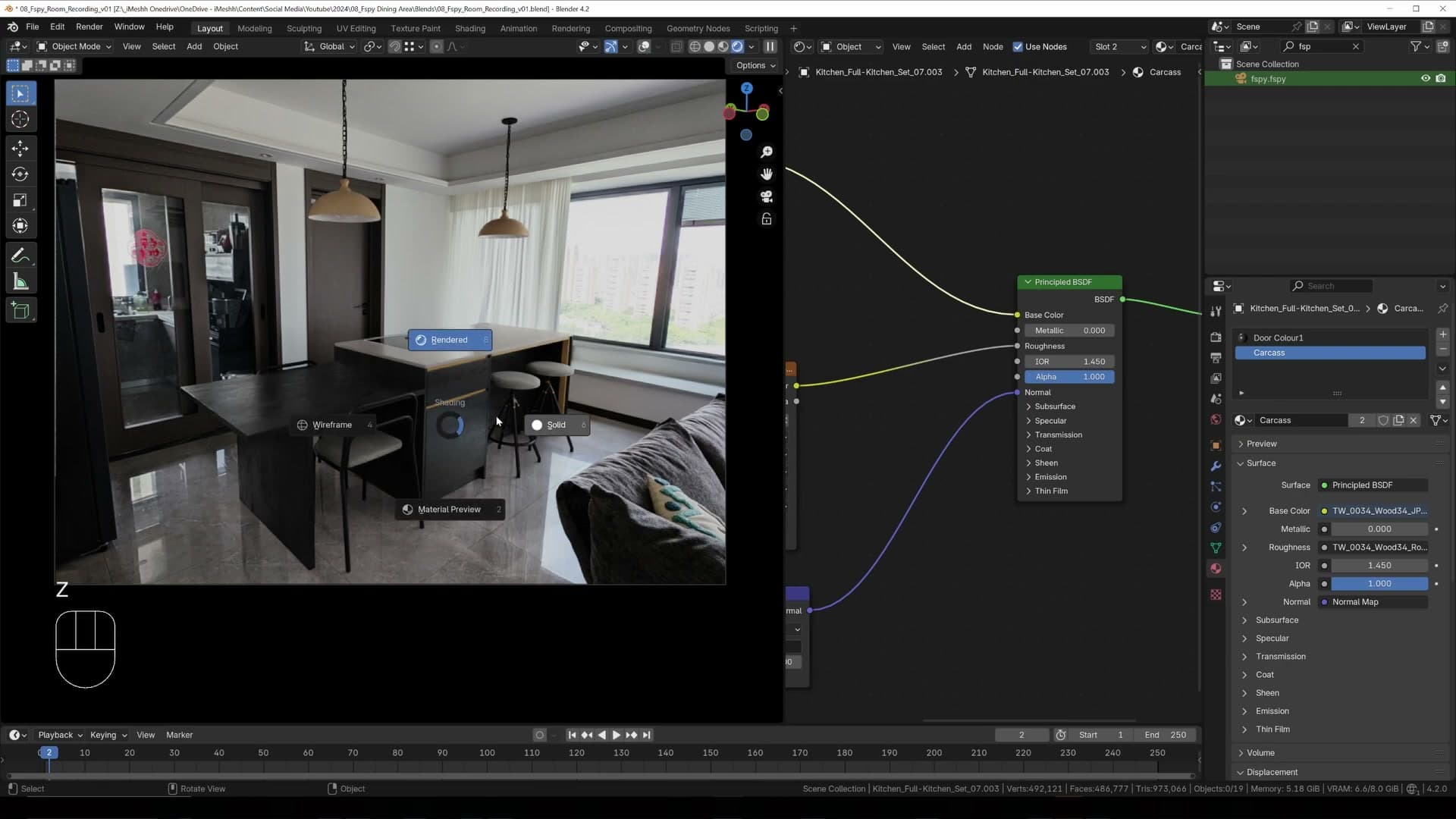This screenshot has width=1456, height=819.
Task: Switch viewport to rendered shading button
Action: click(x=737, y=46)
